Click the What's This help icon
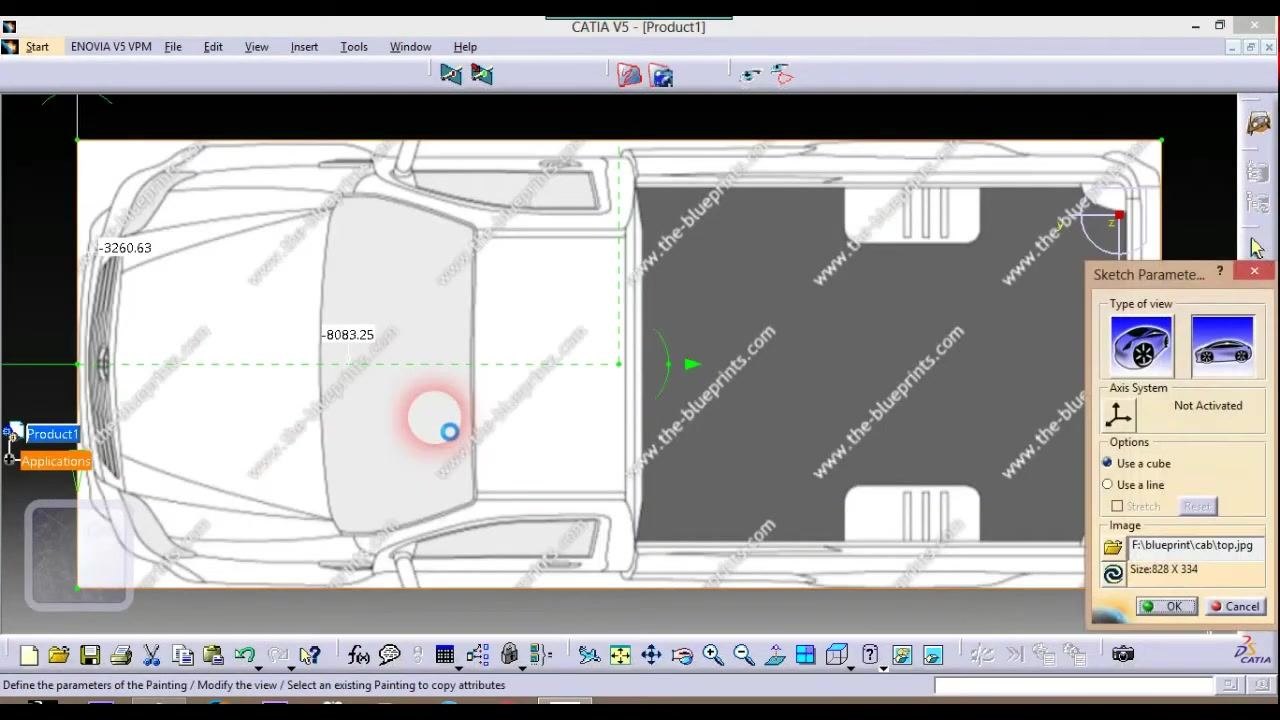The width and height of the screenshot is (1280, 720). [310, 655]
